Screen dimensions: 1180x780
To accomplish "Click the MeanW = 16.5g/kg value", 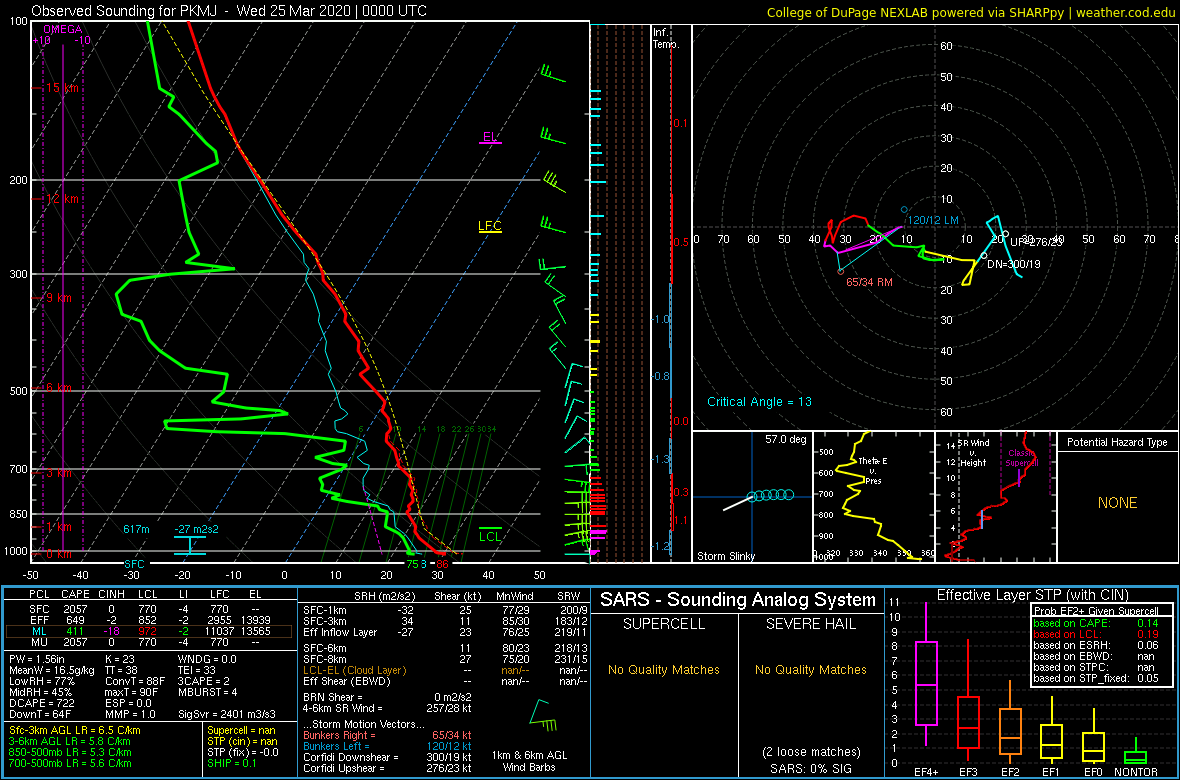I will [x=53, y=672].
